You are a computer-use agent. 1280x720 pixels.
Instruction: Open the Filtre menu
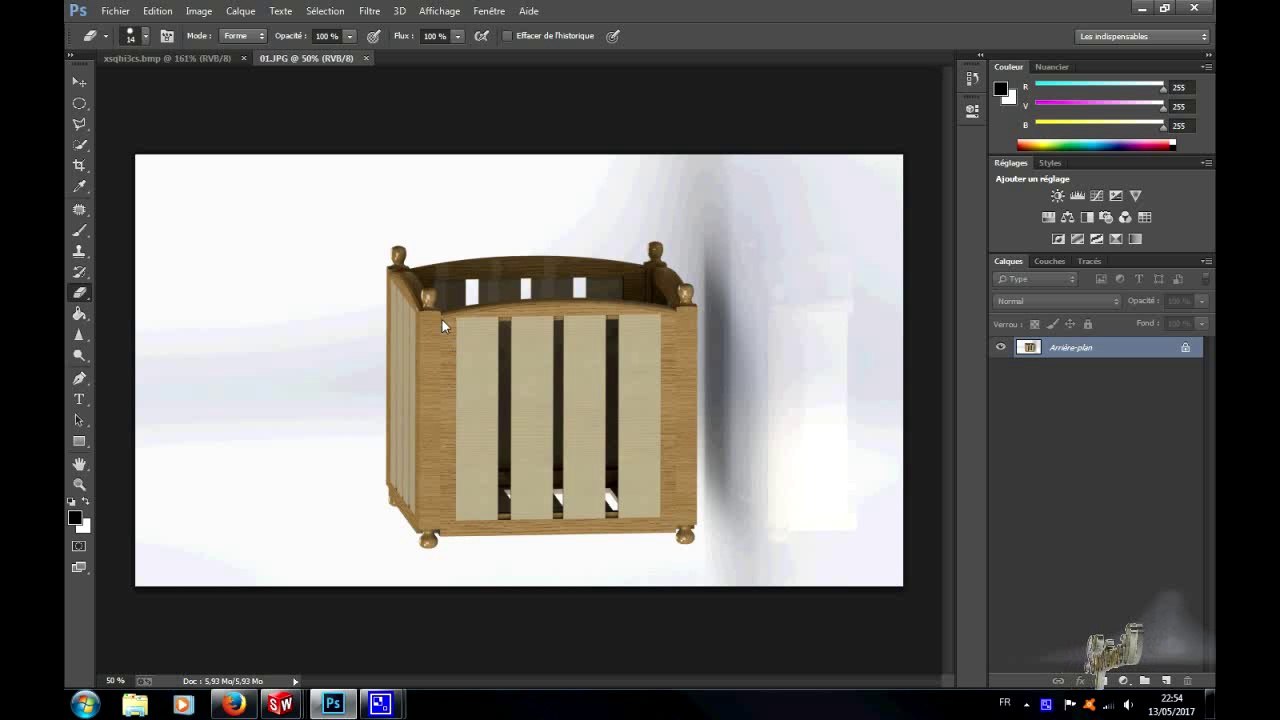click(369, 11)
